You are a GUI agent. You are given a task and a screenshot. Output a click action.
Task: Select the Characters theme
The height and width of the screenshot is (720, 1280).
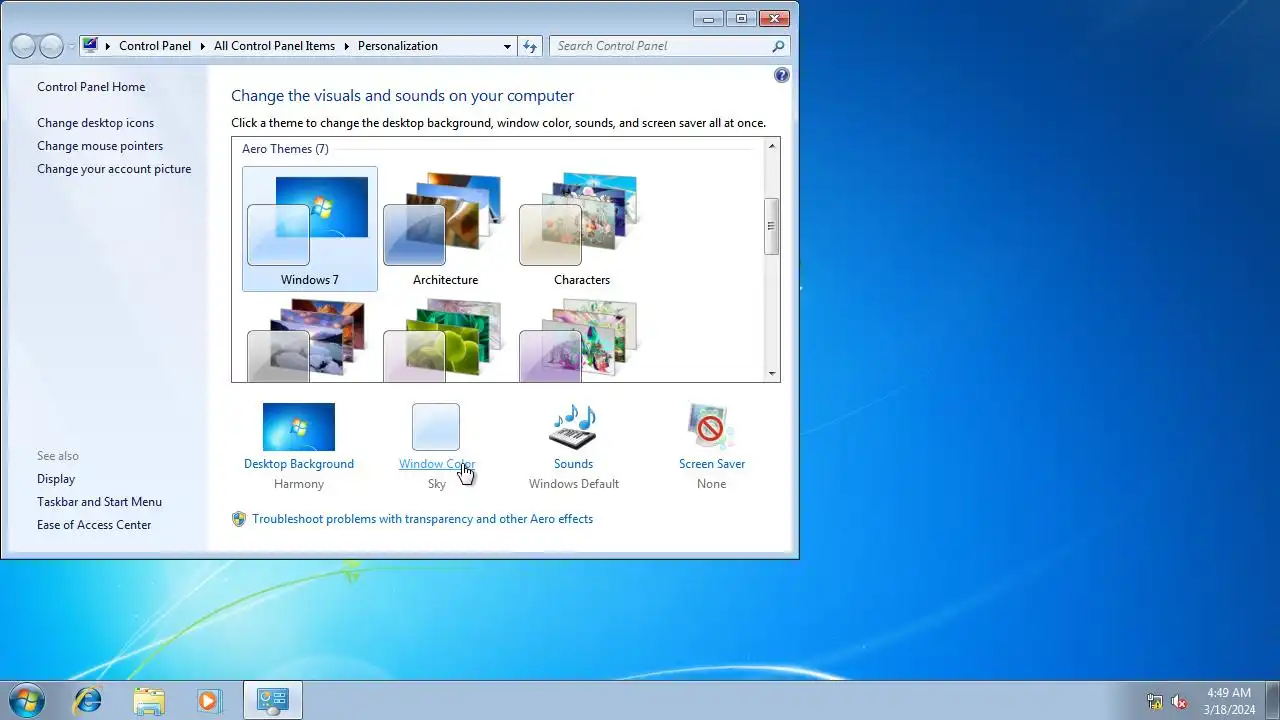click(582, 229)
